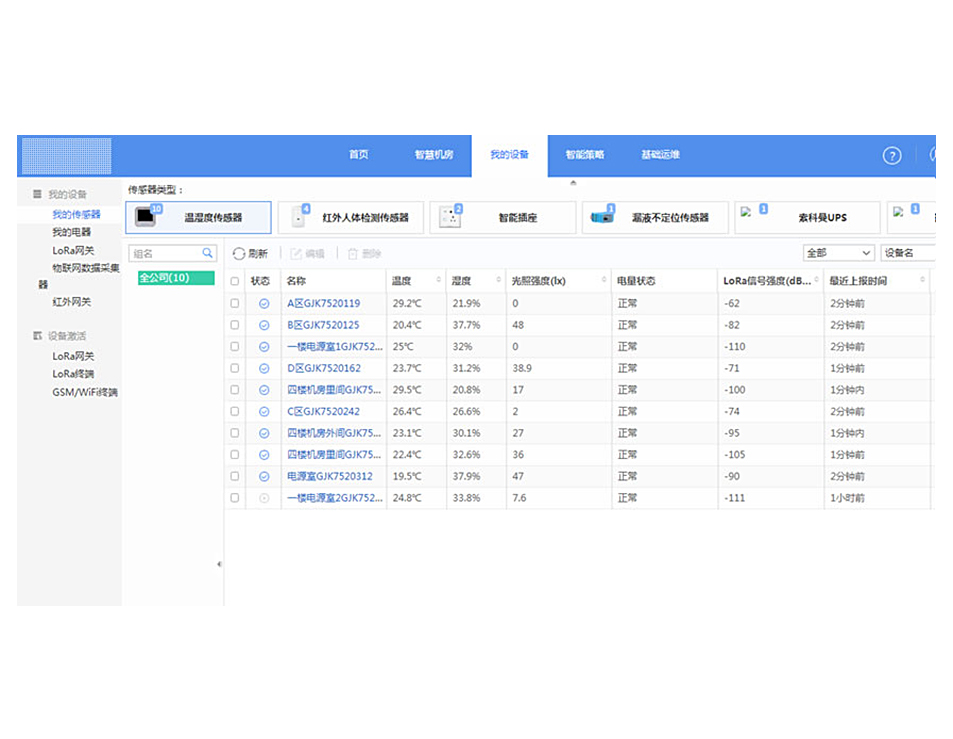
Task: Tick the checkbox for B区GJK7520125 row
Action: pos(235,325)
